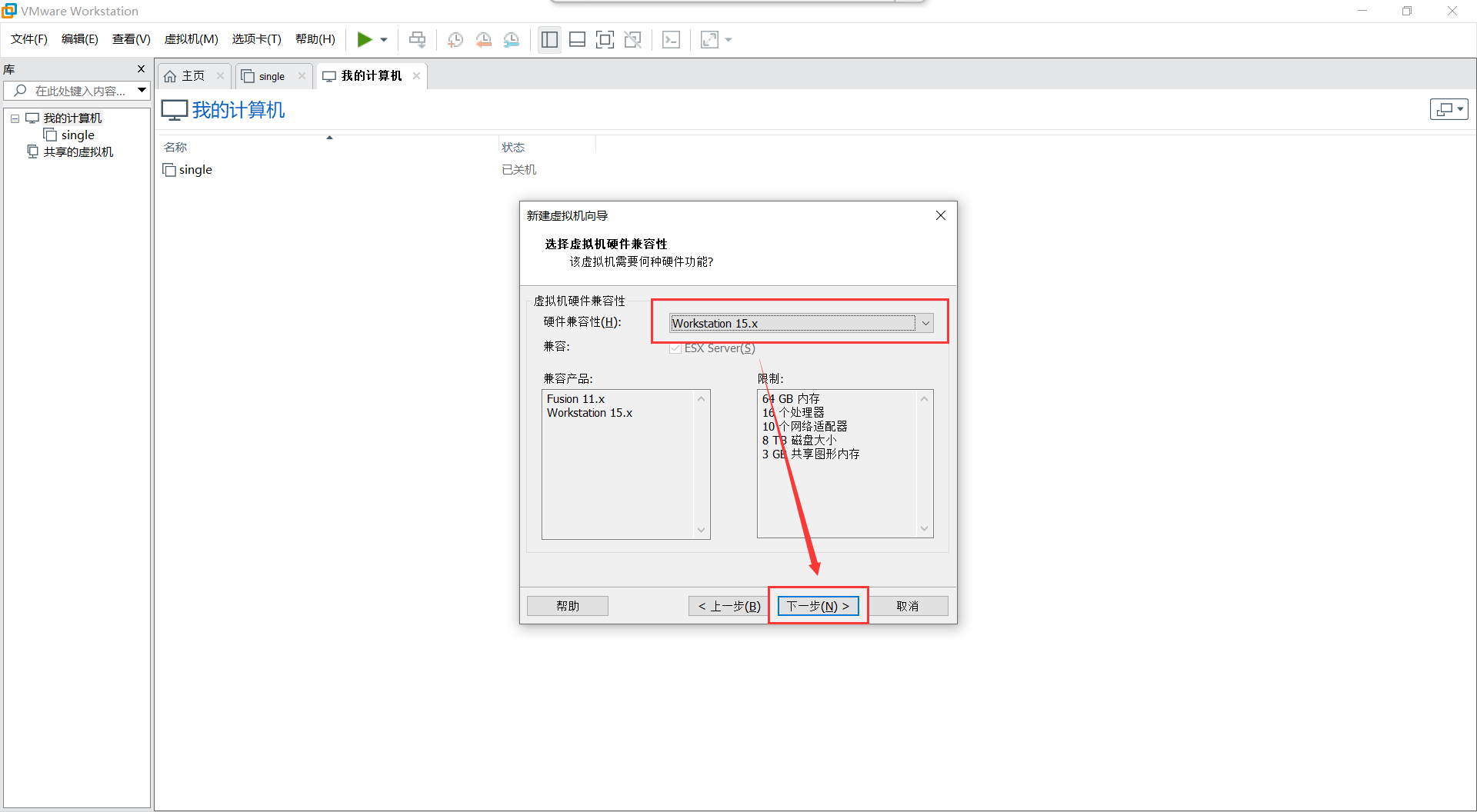The height and width of the screenshot is (812, 1477).
Task: Click the 16 个处理器 limit entry
Action: [793, 413]
